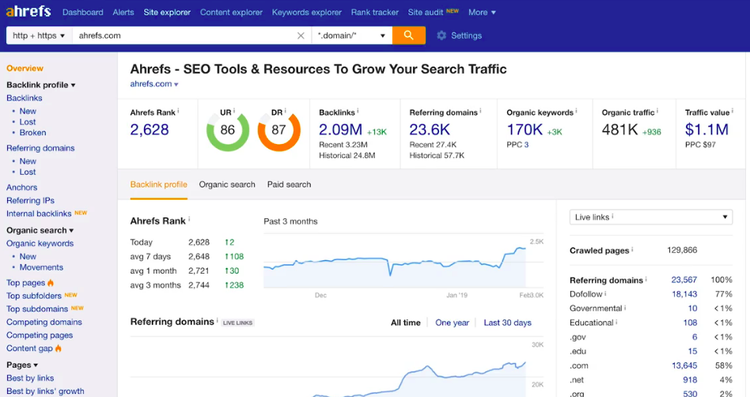Open Top subdomains in the sidebar

37,309
